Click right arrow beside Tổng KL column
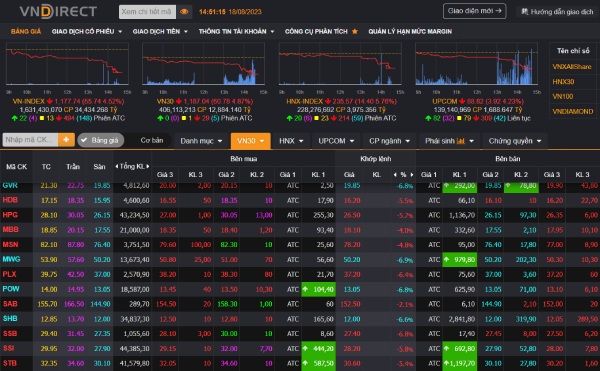 point(148,166)
